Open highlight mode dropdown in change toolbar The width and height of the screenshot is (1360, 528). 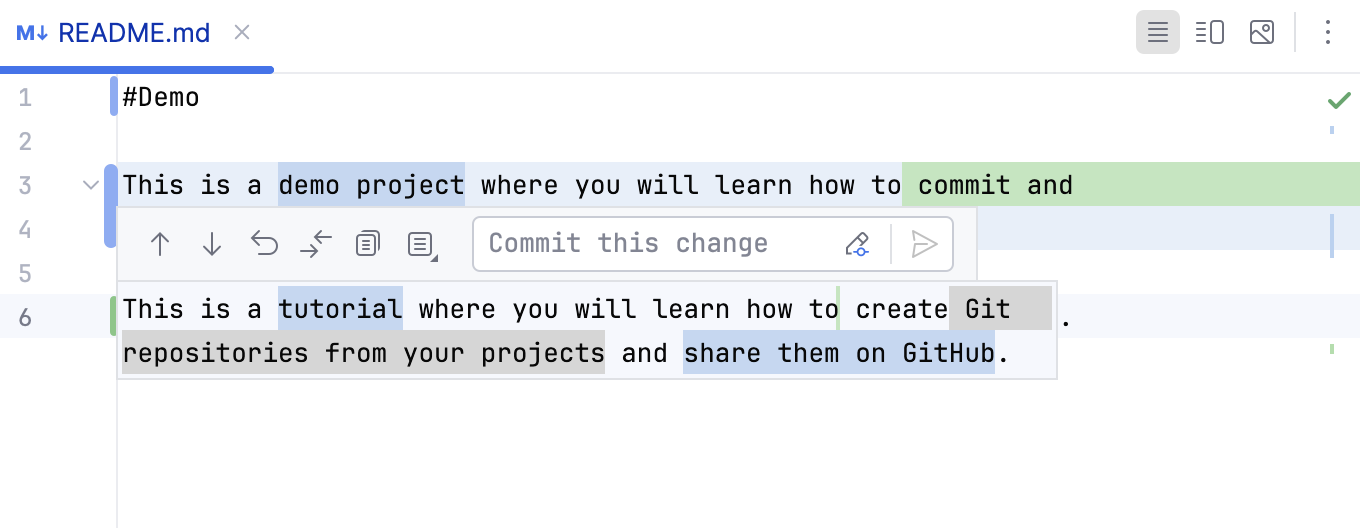click(x=421, y=244)
